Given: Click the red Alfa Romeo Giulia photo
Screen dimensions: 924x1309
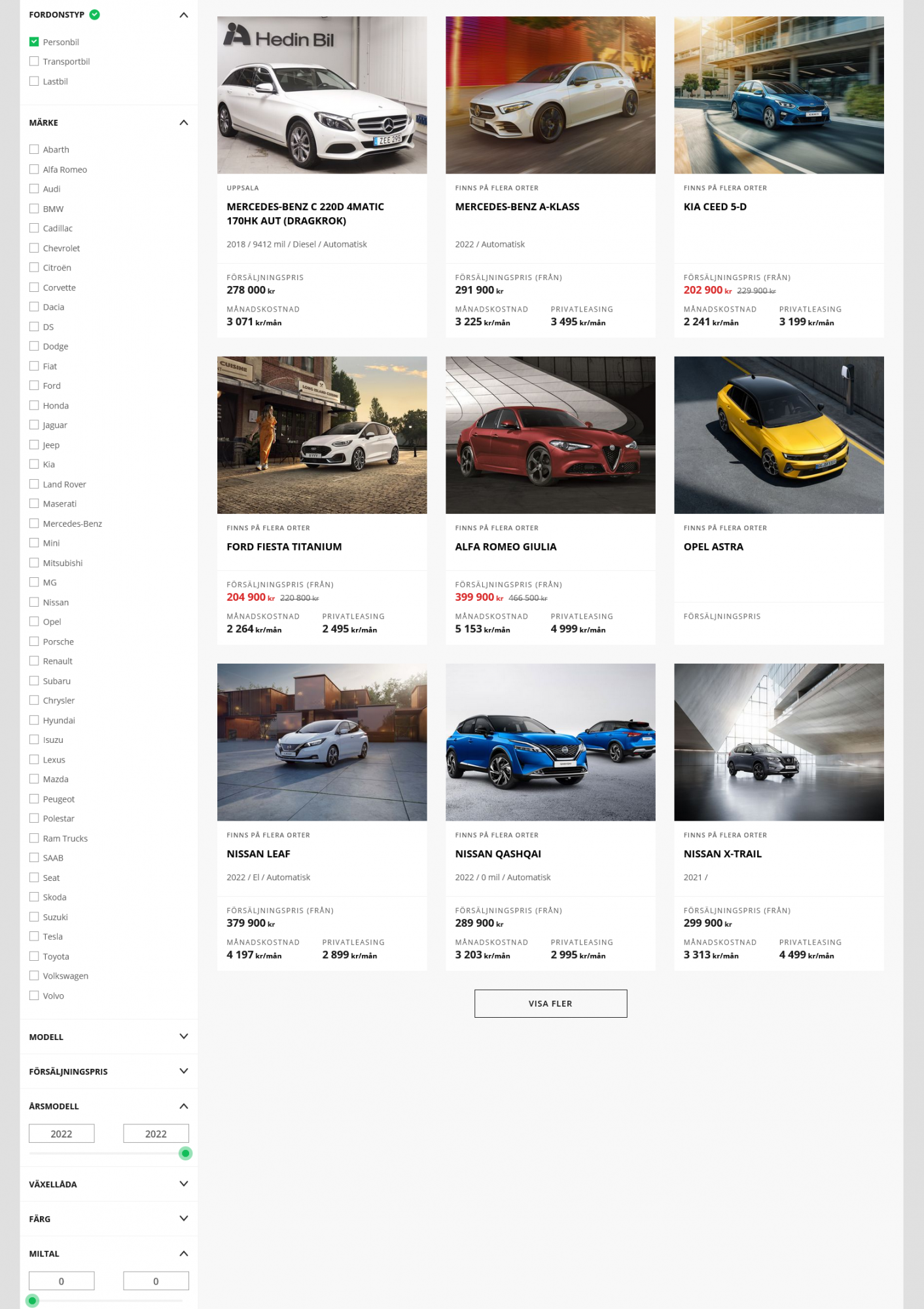Looking at the screenshot, I should click(550, 435).
